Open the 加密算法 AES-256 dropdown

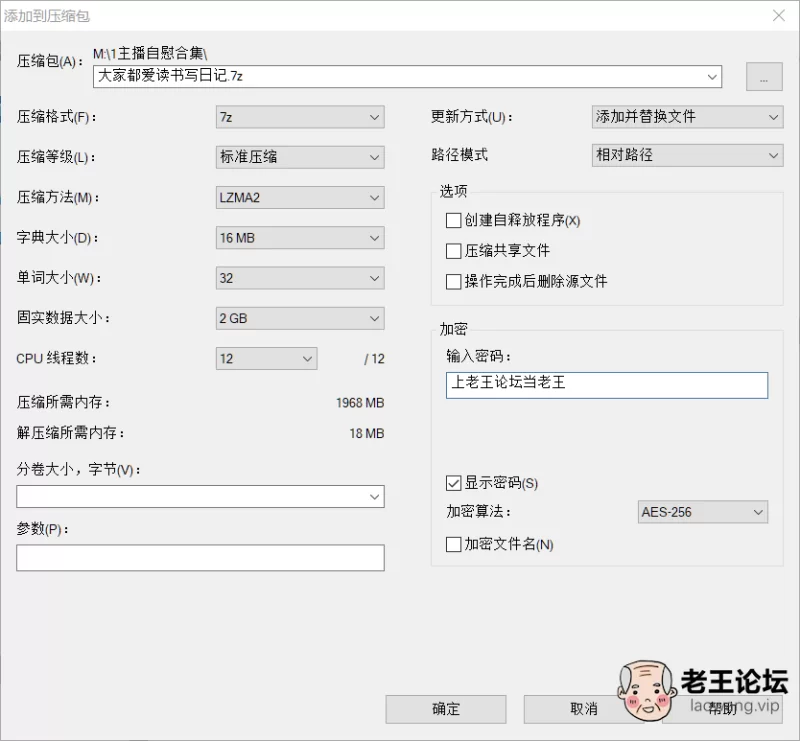pyautogui.click(x=703, y=512)
